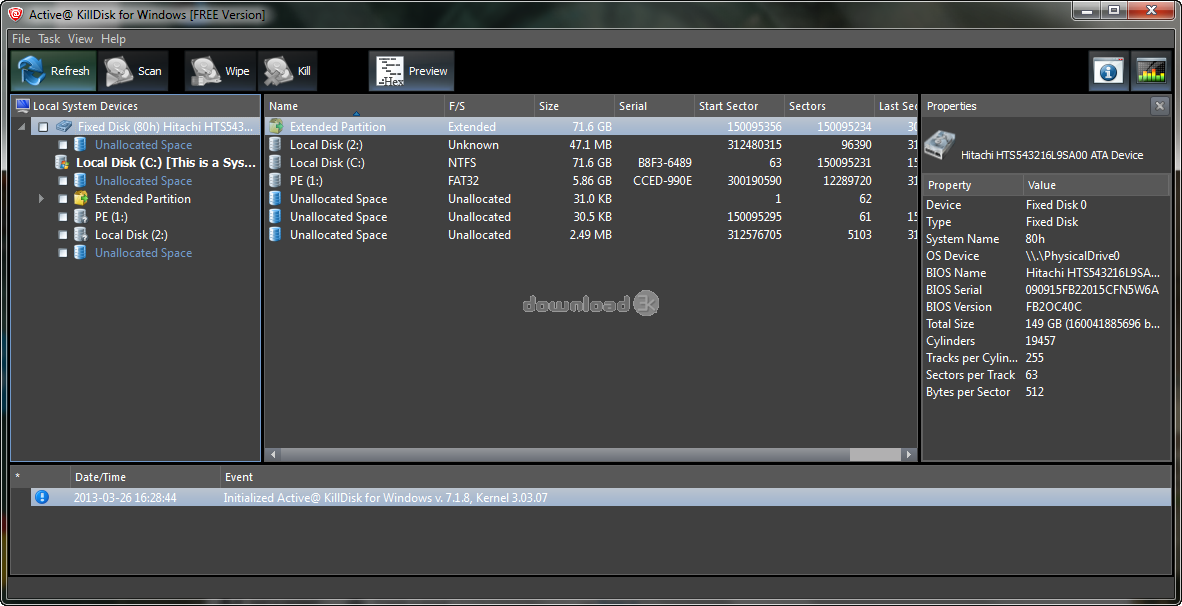Viewport: 1182px width, 606px height.
Task: Click the green chart icon top right
Action: [1151, 71]
